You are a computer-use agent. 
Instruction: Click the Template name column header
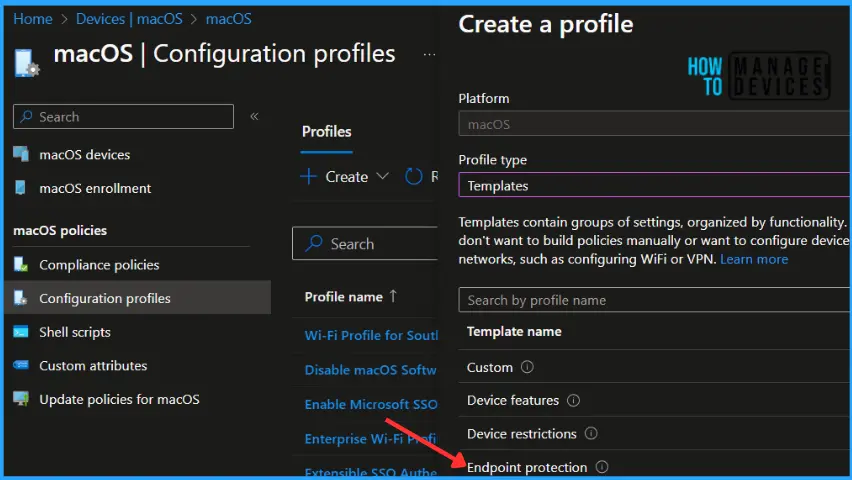(x=513, y=332)
